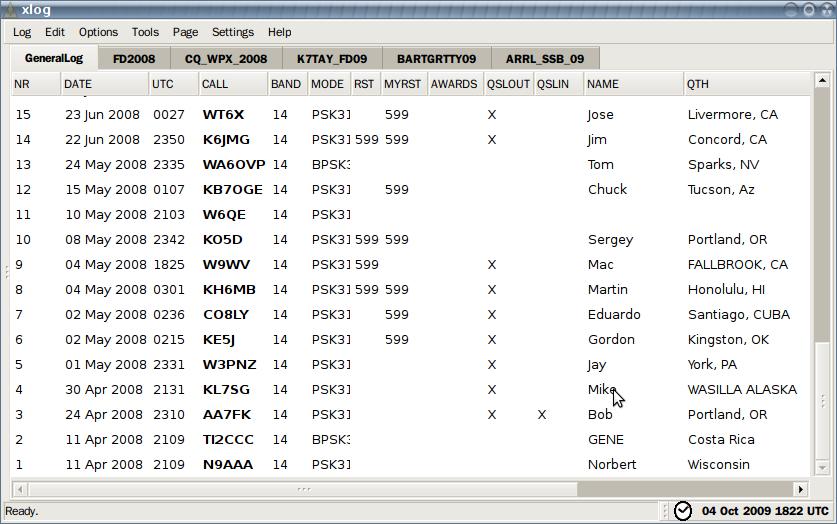Select the ARRL_SSB_09 tab

click(x=545, y=59)
